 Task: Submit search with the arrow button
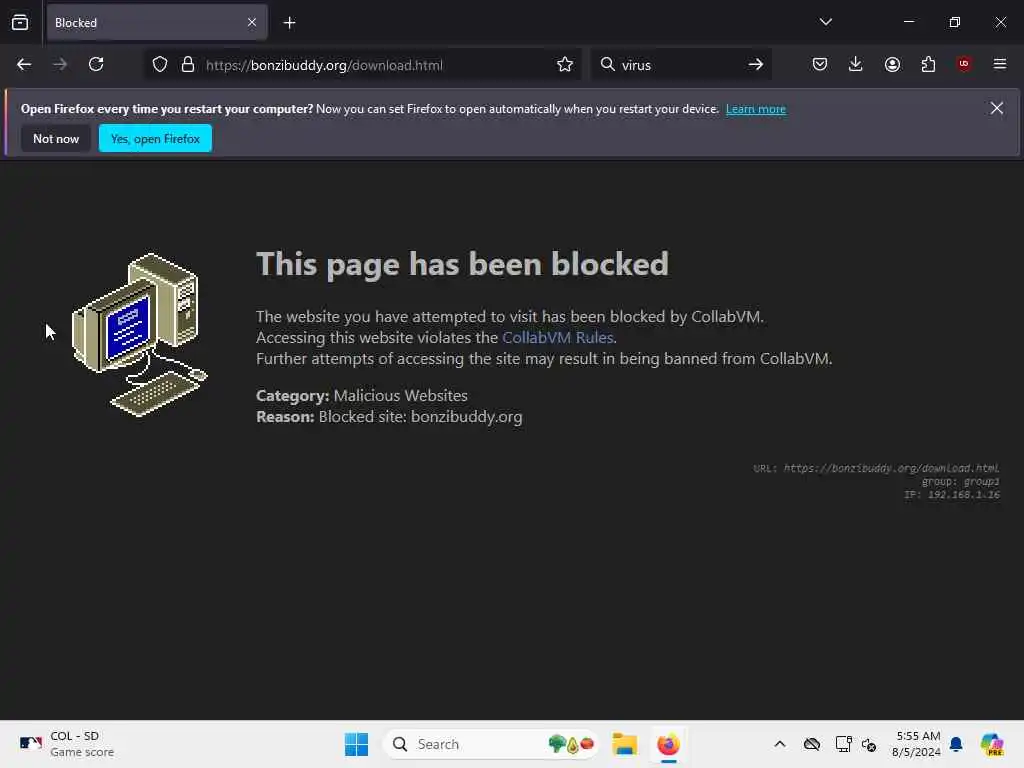756,65
